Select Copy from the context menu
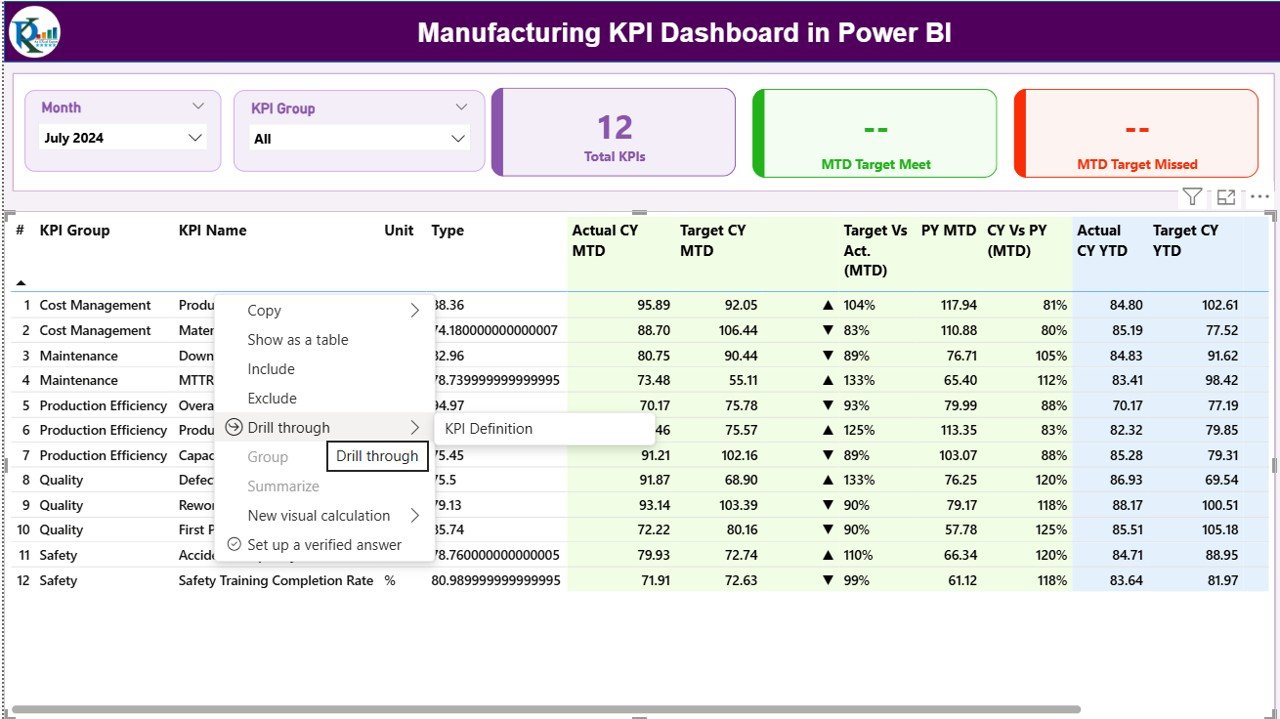 [263, 310]
